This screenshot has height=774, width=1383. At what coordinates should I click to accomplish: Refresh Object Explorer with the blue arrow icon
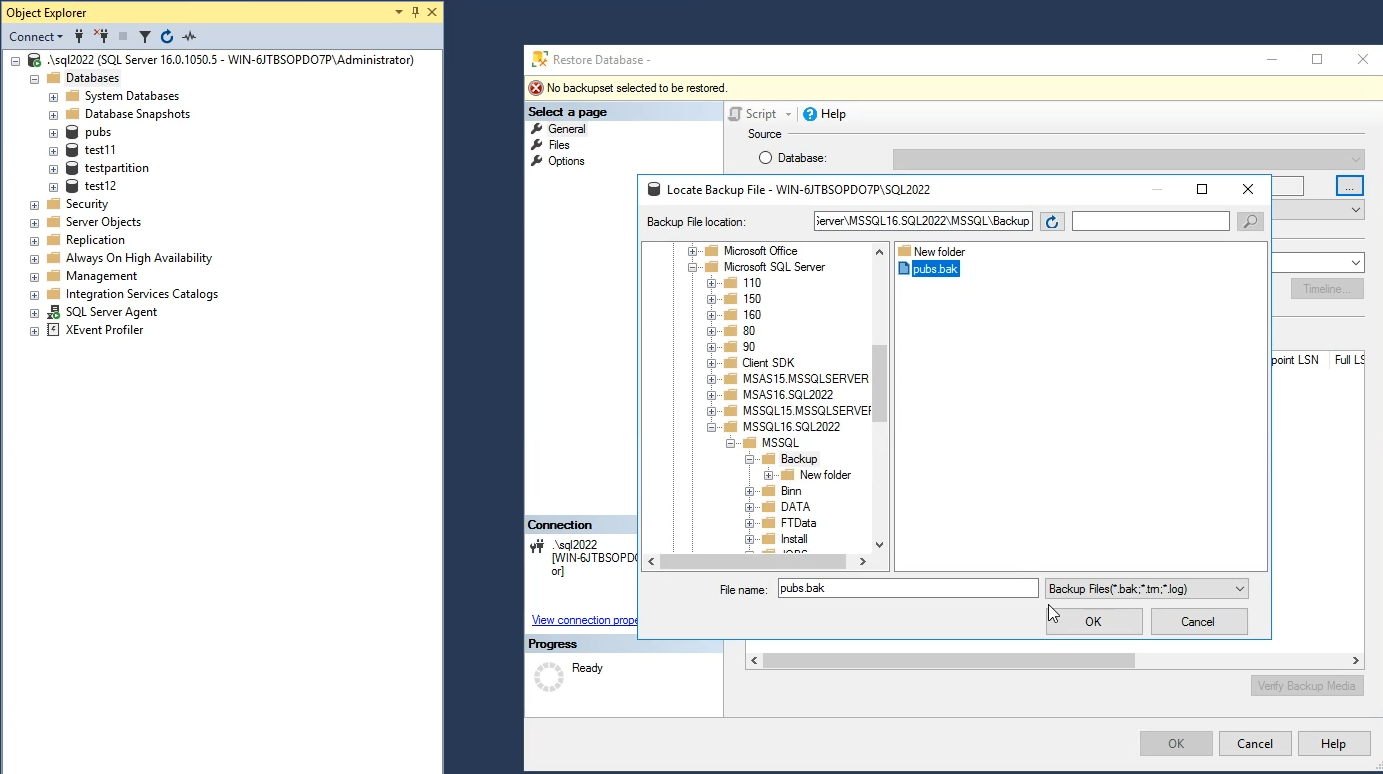pyautogui.click(x=167, y=36)
